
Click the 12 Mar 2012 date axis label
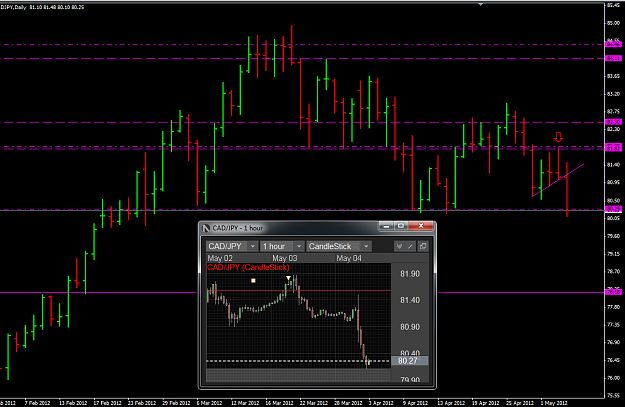(x=245, y=403)
